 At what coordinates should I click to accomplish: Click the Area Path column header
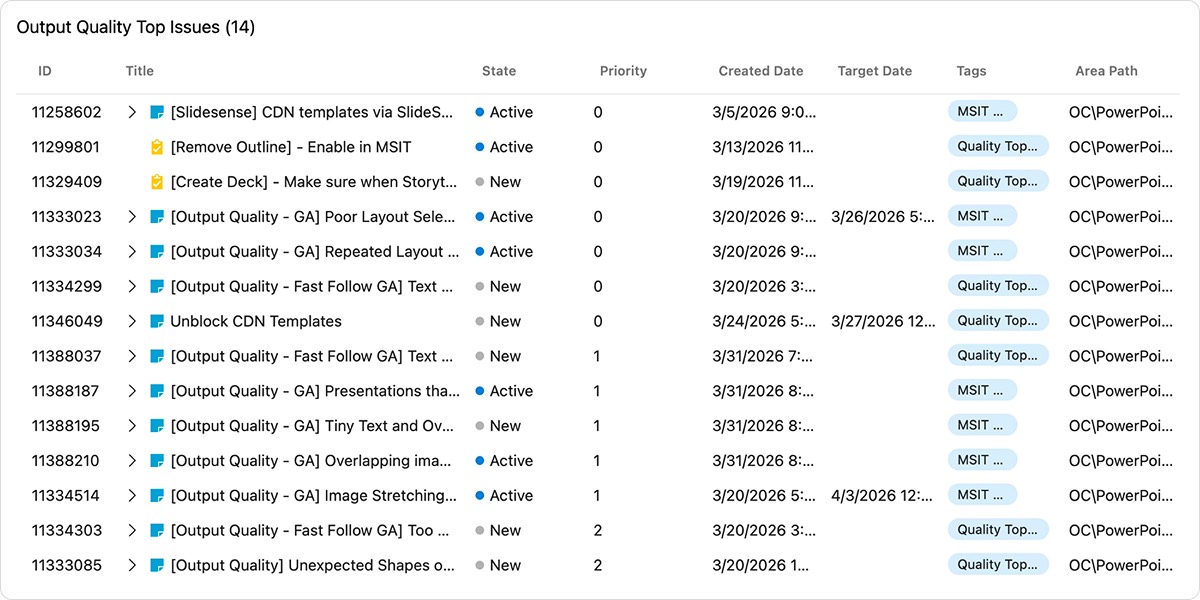[x=1107, y=71]
